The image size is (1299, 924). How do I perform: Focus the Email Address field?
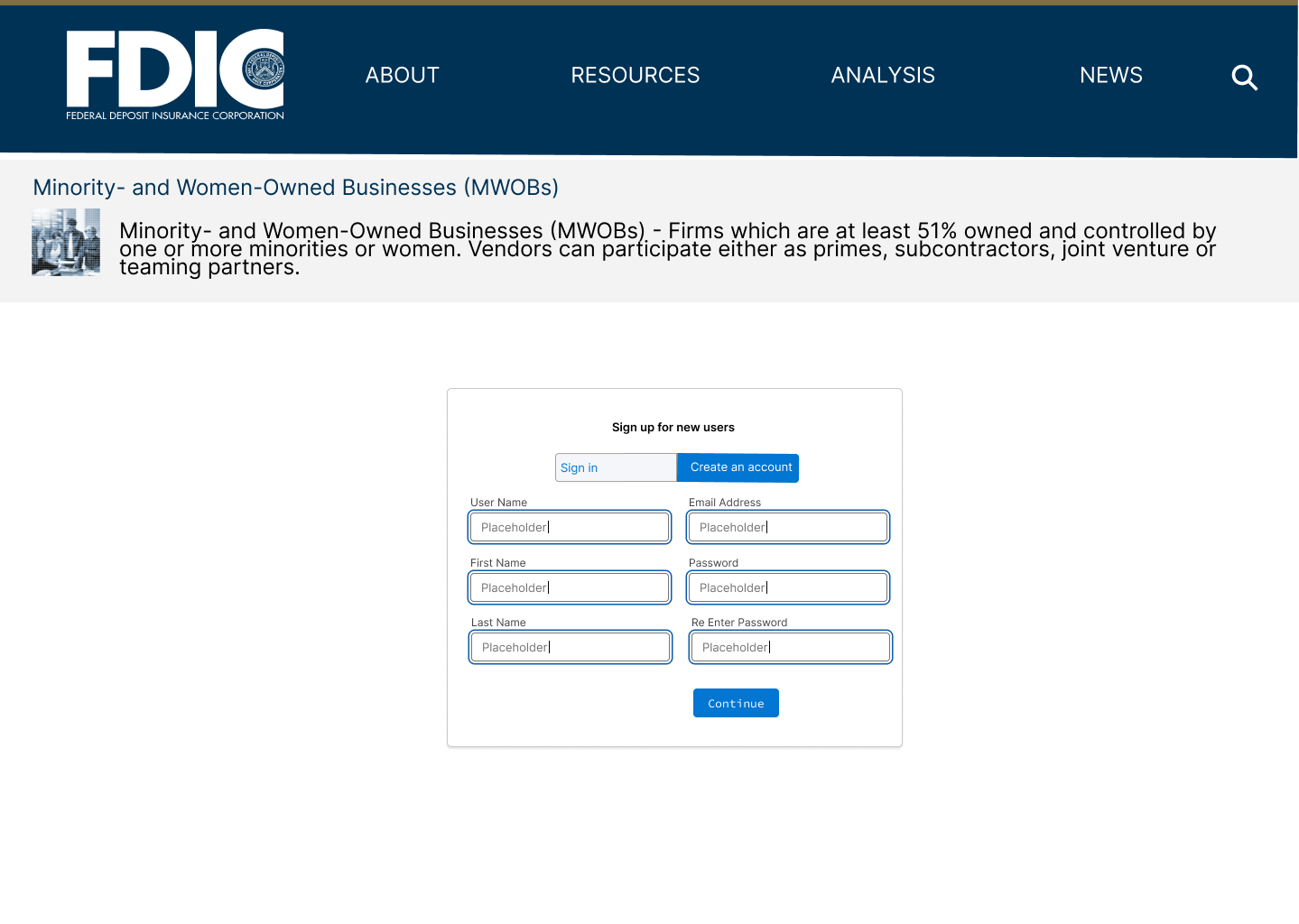[x=788, y=527]
